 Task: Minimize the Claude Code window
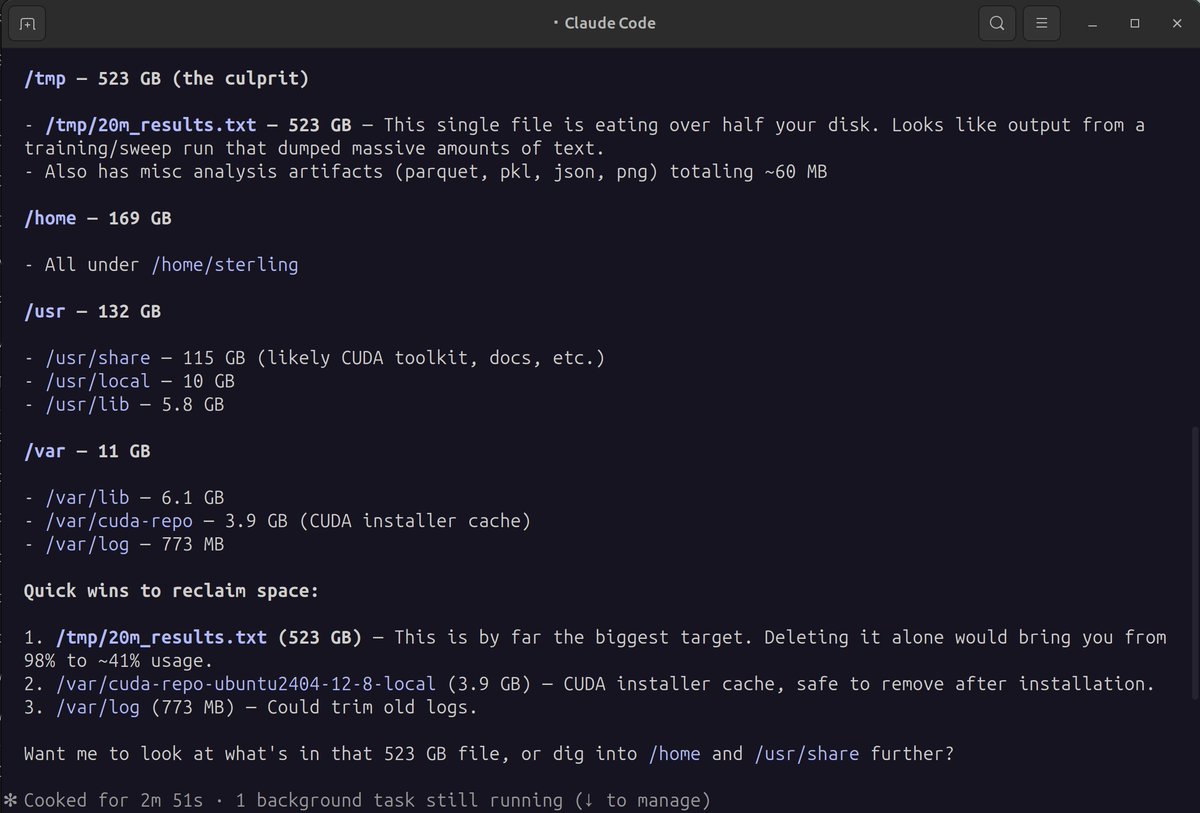tap(1094, 23)
